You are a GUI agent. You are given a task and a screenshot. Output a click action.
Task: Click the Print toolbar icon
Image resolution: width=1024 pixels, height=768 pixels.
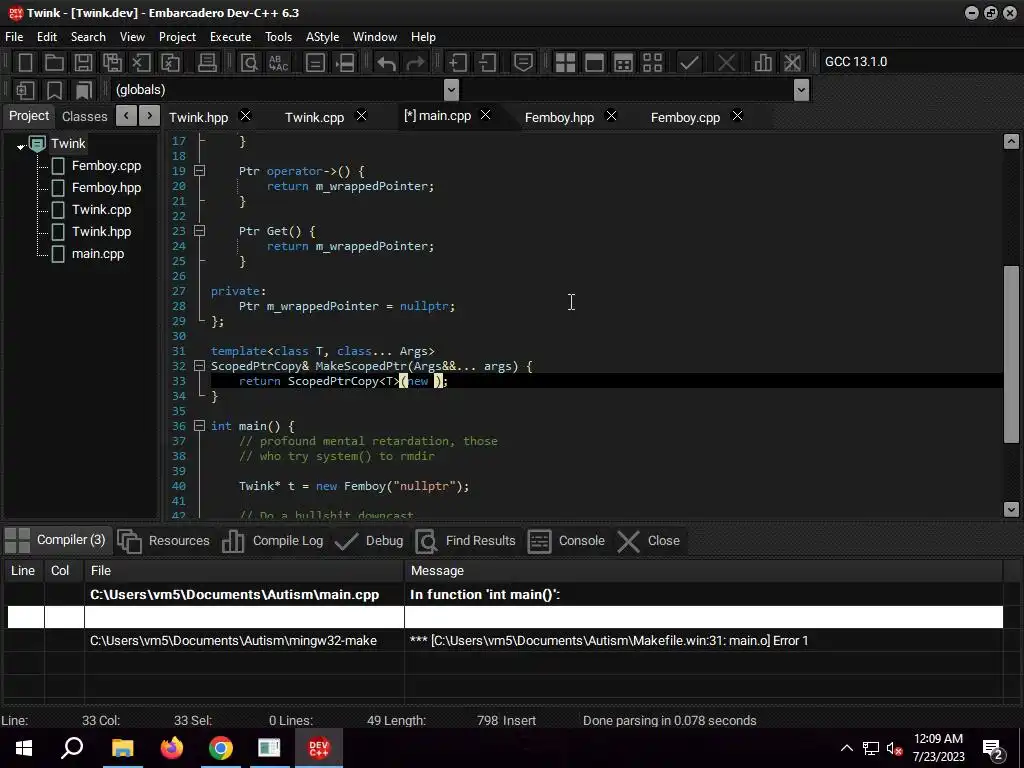pos(207,63)
